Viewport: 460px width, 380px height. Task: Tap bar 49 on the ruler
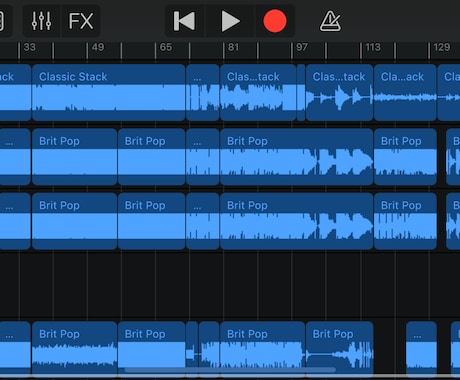pos(98,47)
